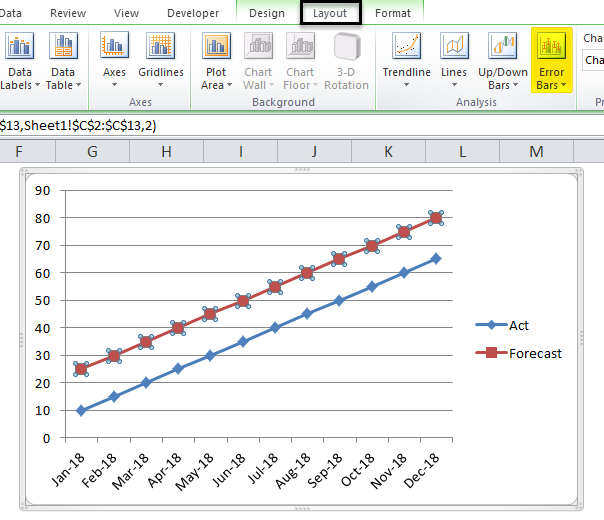
Task: Click the Data Labels icon
Action: click(20, 47)
